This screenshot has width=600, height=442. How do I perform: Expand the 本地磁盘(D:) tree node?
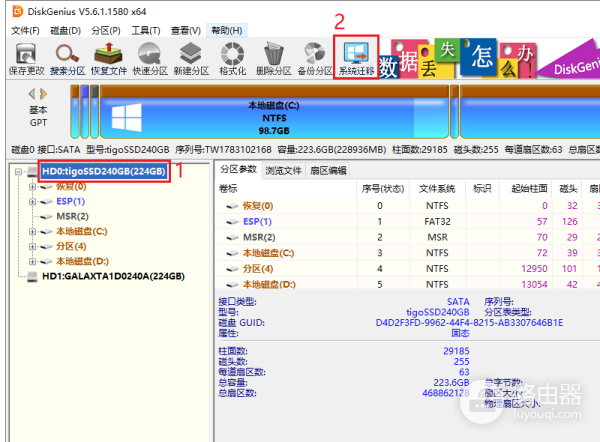tap(33, 260)
